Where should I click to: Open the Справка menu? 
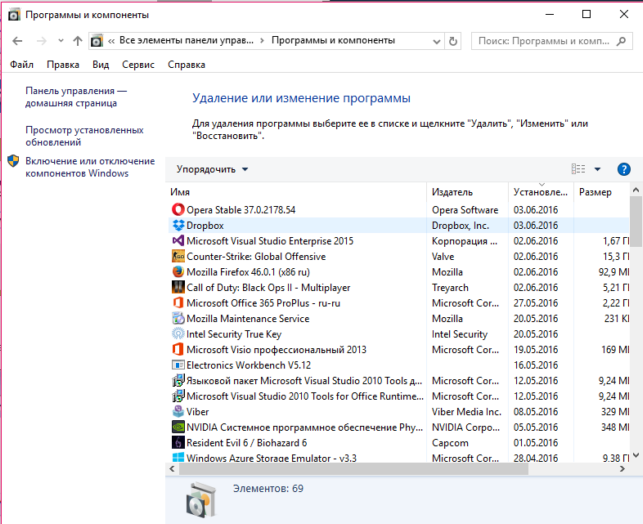[x=186, y=64]
